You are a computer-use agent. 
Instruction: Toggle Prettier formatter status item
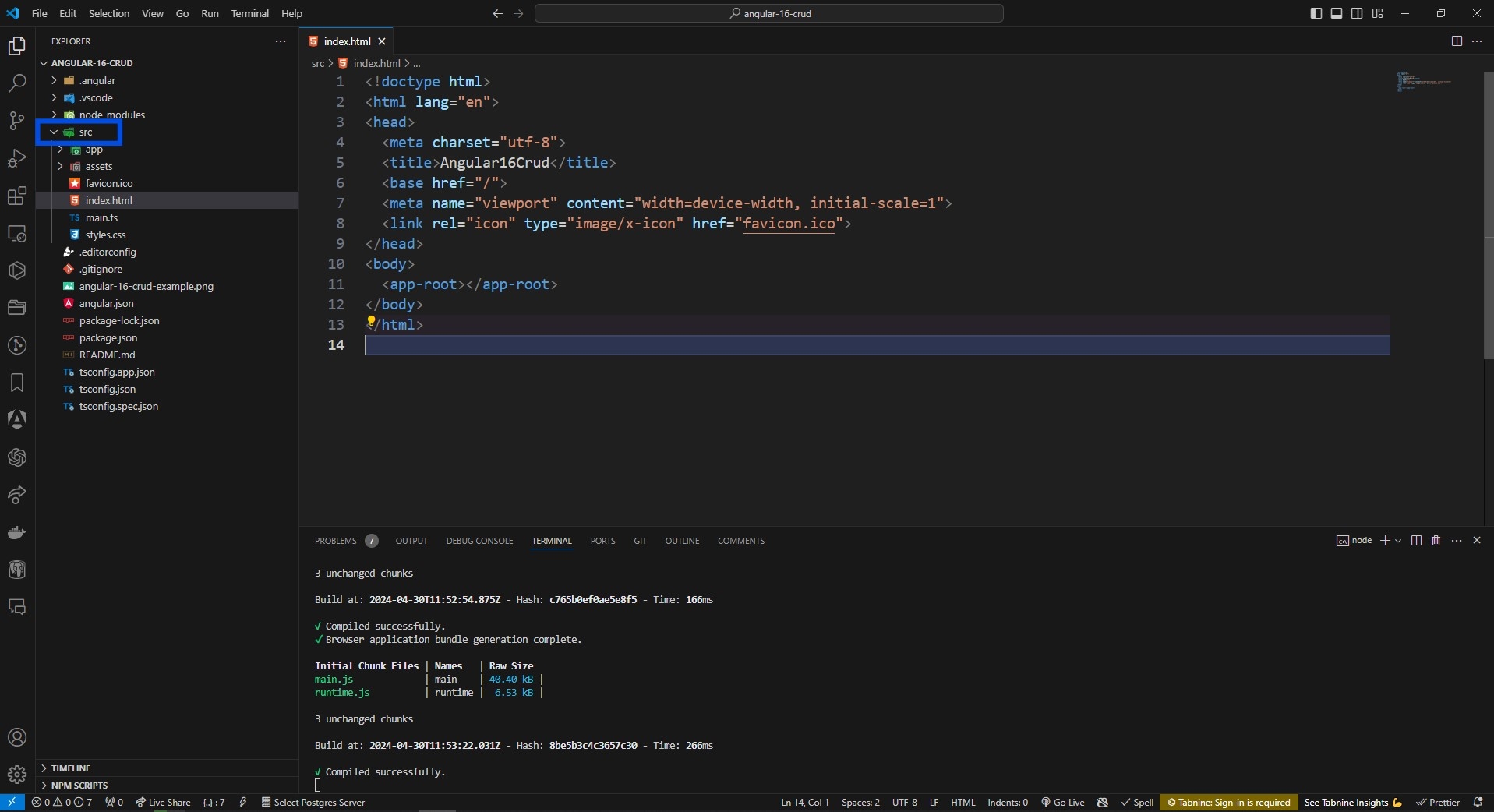tap(1438, 802)
